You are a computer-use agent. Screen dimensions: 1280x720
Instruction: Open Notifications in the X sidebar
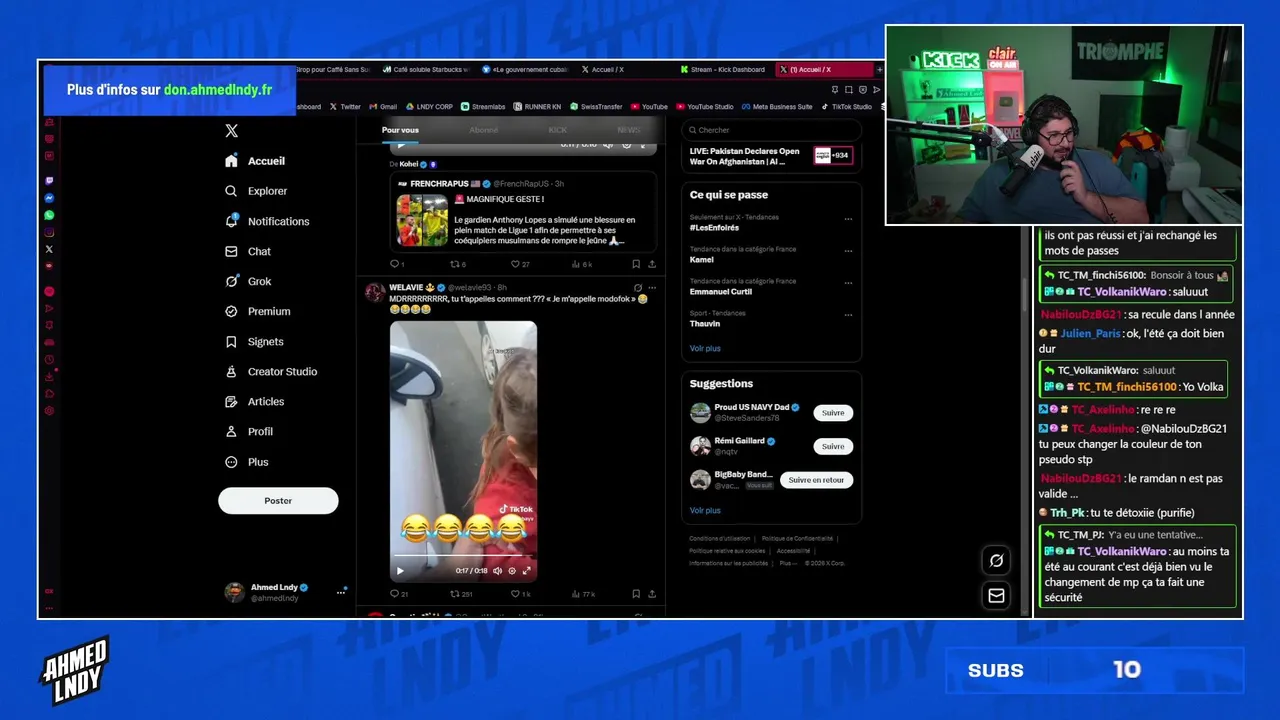[267, 221]
